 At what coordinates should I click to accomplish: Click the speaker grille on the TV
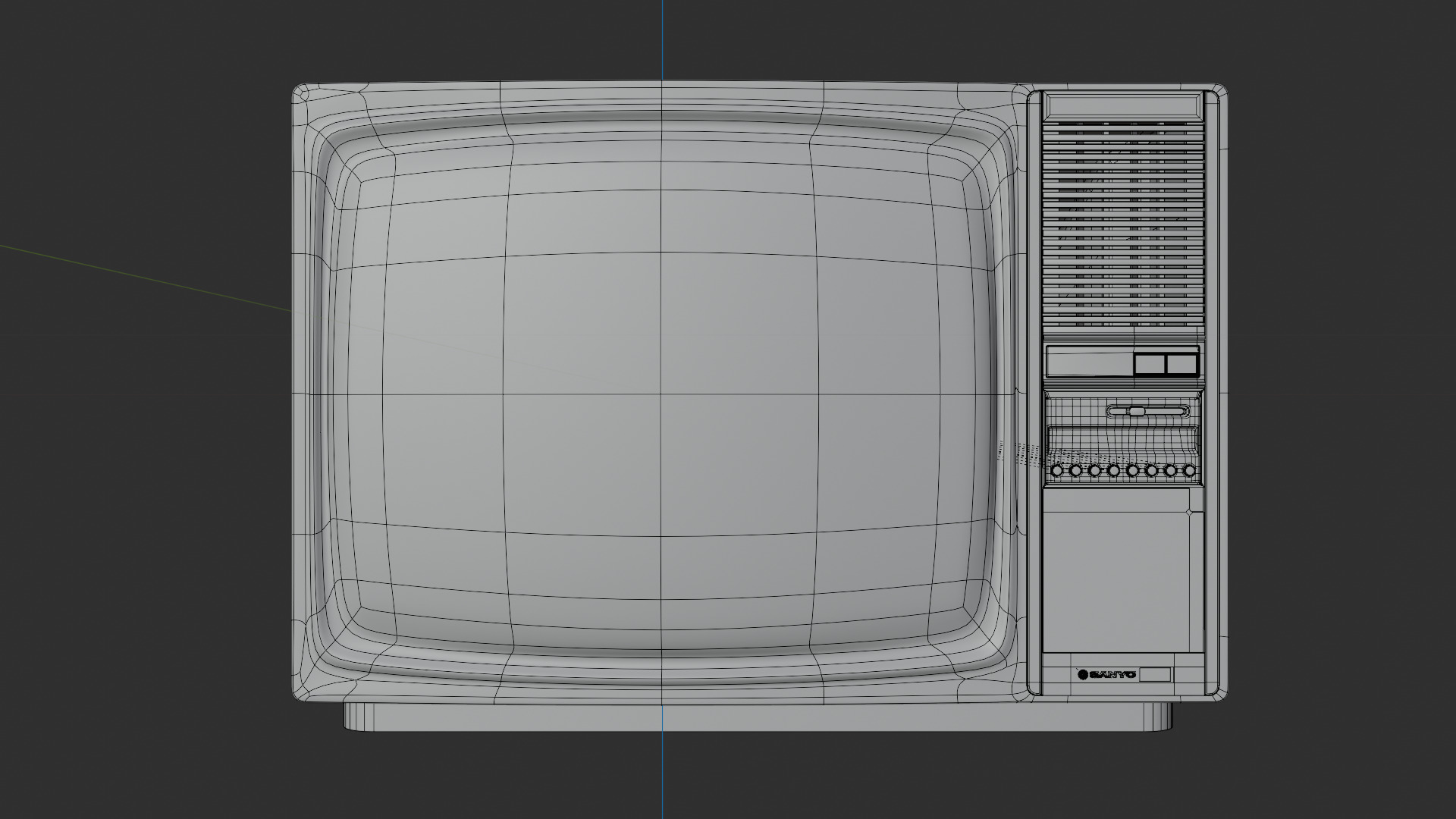(x=1124, y=224)
